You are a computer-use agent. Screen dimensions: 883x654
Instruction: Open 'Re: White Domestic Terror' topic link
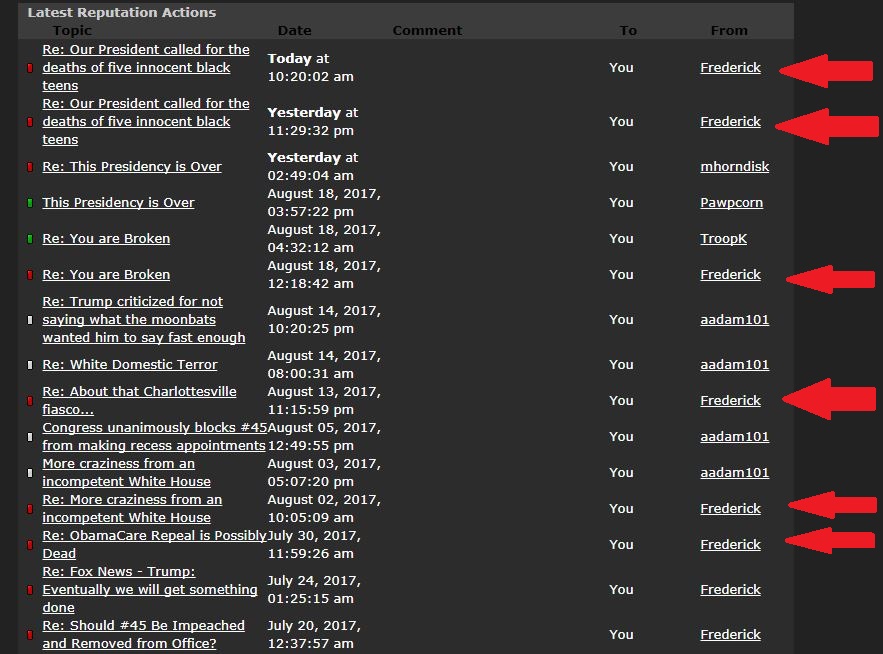pos(130,365)
